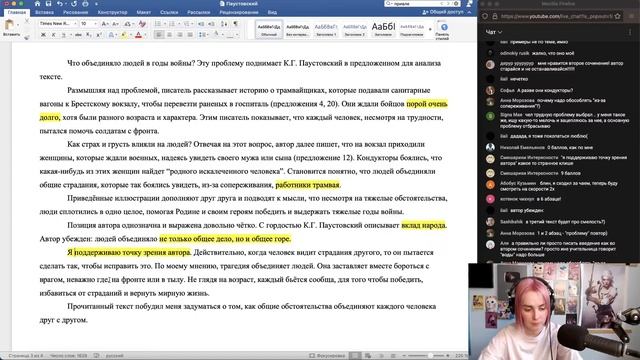Sort the selected text
640x360 pixels.
tap(224, 24)
